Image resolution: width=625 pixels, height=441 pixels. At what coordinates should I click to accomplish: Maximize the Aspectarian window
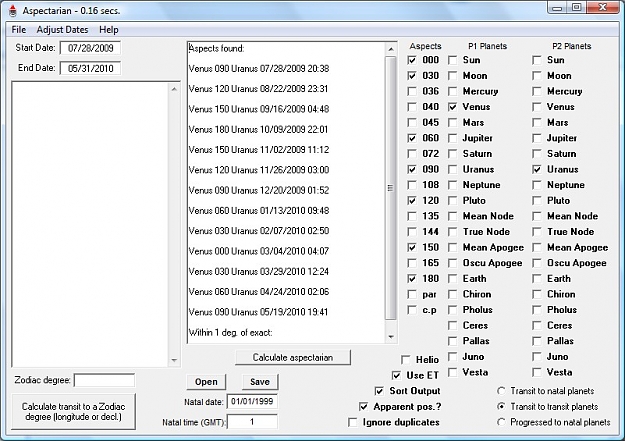click(x=576, y=8)
